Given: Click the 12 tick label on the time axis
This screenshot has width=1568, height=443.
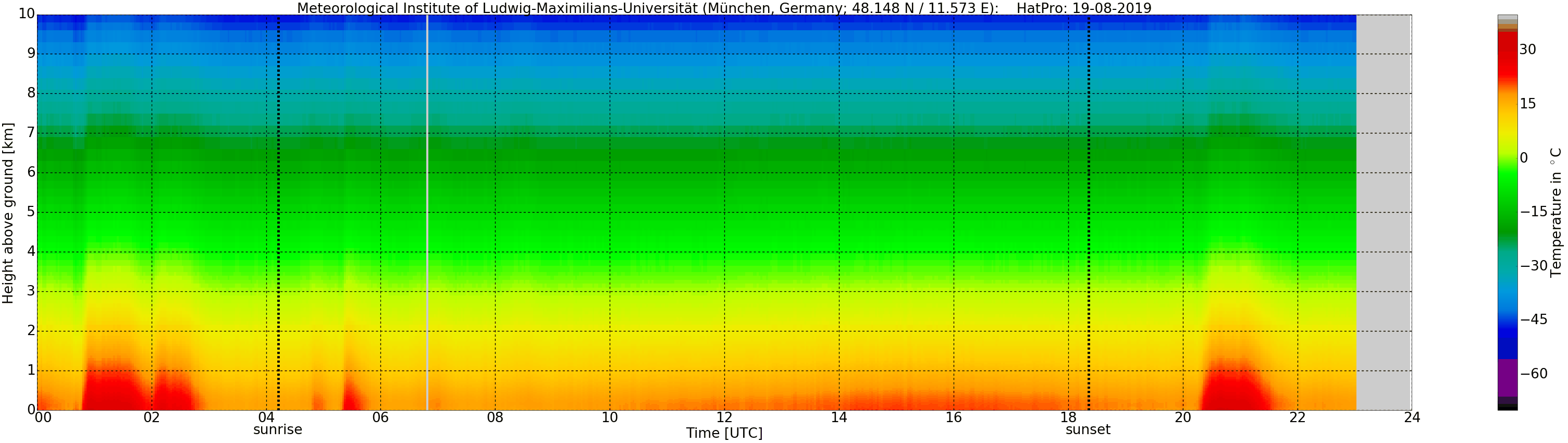Looking at the screenshot, I should (x=724, y=417).
